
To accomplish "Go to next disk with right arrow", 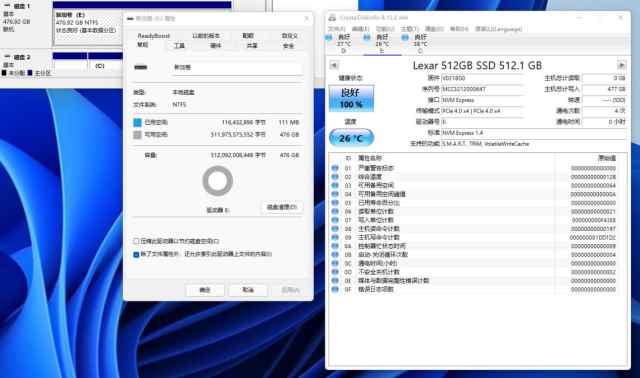I will pos(621,65).
